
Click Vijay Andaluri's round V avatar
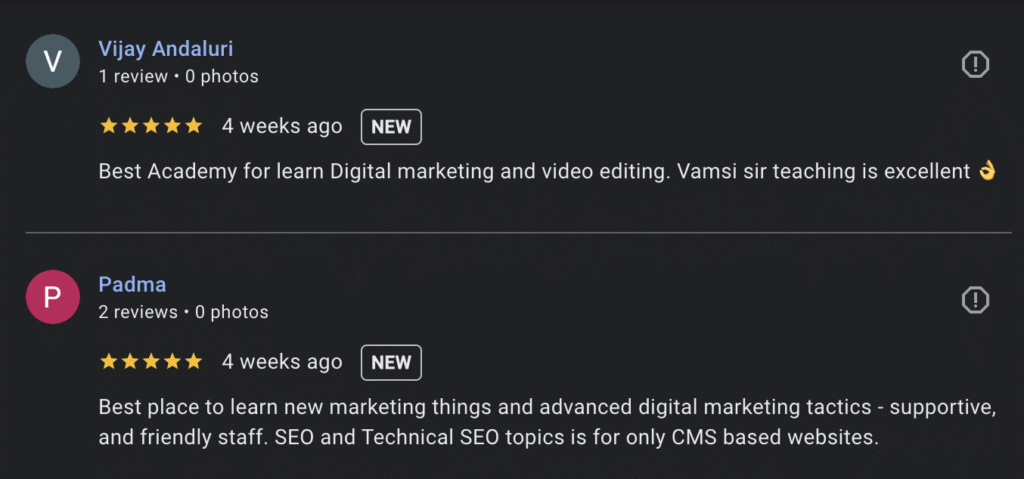(x=54, y=62)
